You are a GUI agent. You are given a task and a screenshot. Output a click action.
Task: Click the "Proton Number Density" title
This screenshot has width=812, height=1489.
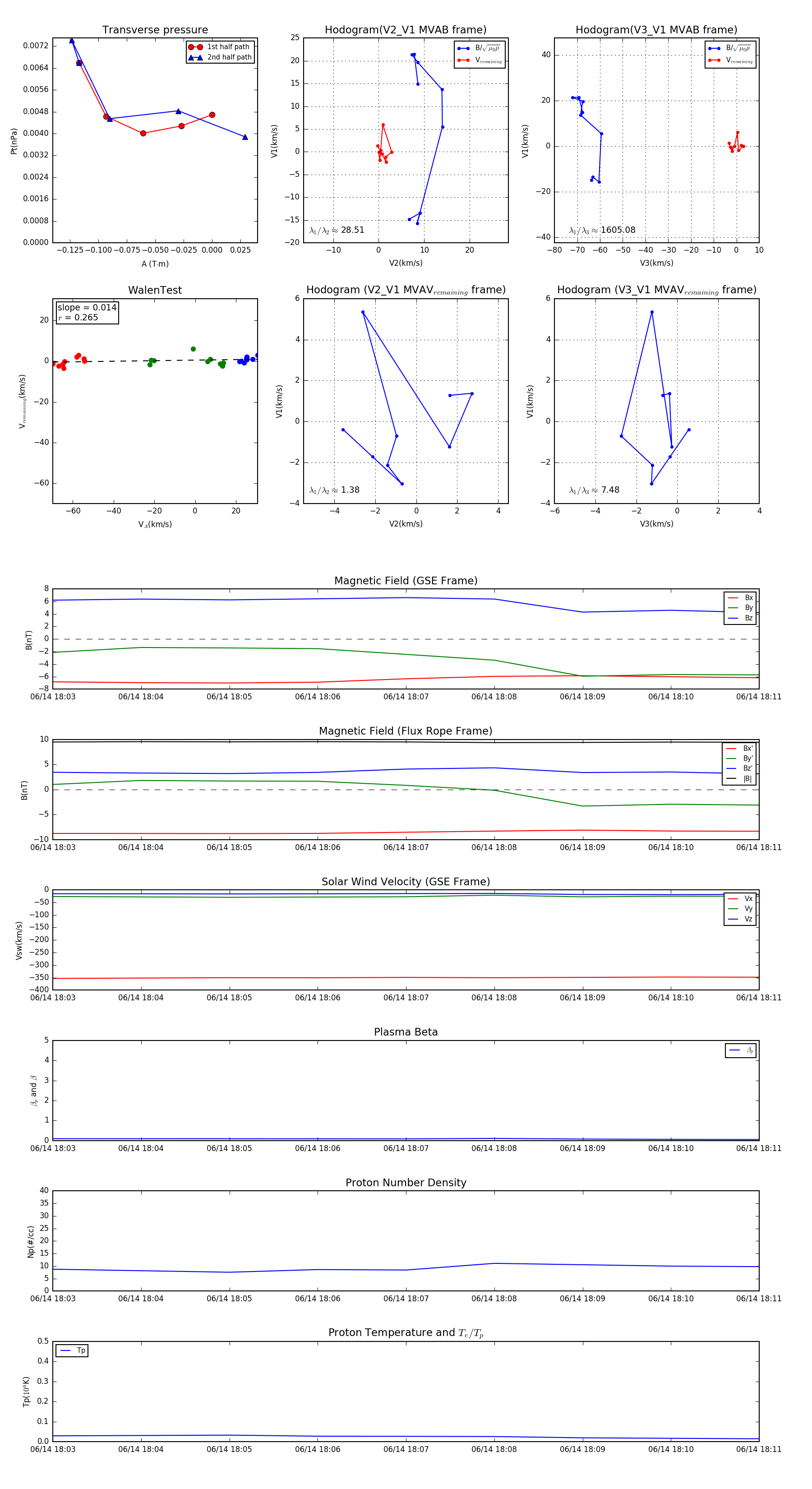click(406, 1183)
